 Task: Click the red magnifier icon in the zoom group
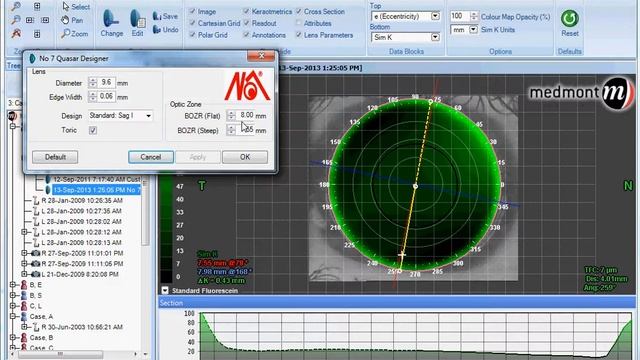(16, 33)
